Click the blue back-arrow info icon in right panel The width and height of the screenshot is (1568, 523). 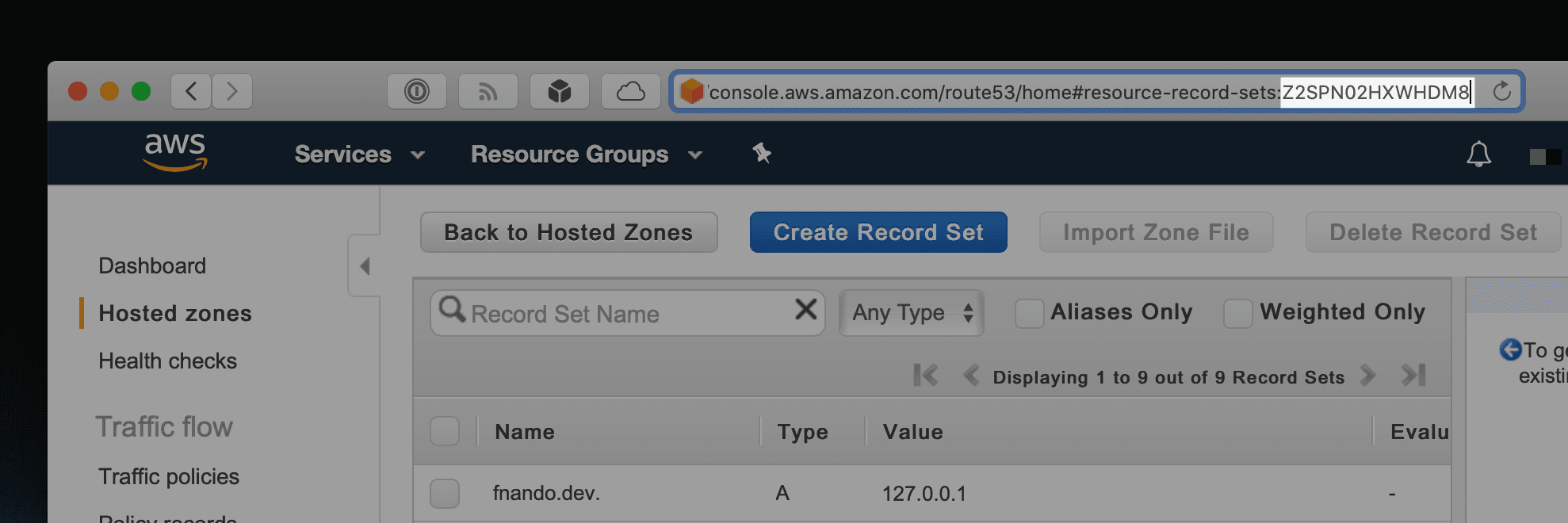pos(1511,349)
